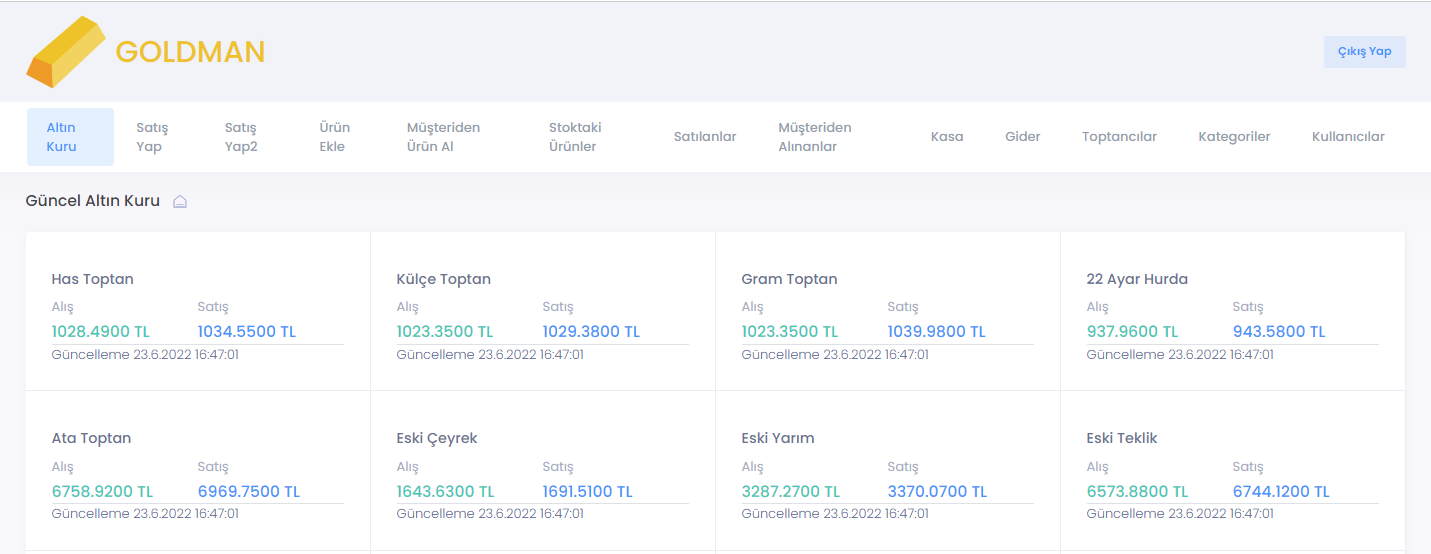
Task: Navigate to the Kullanıcılar section
Action: pyautogui.click(x=1348, y=137)
